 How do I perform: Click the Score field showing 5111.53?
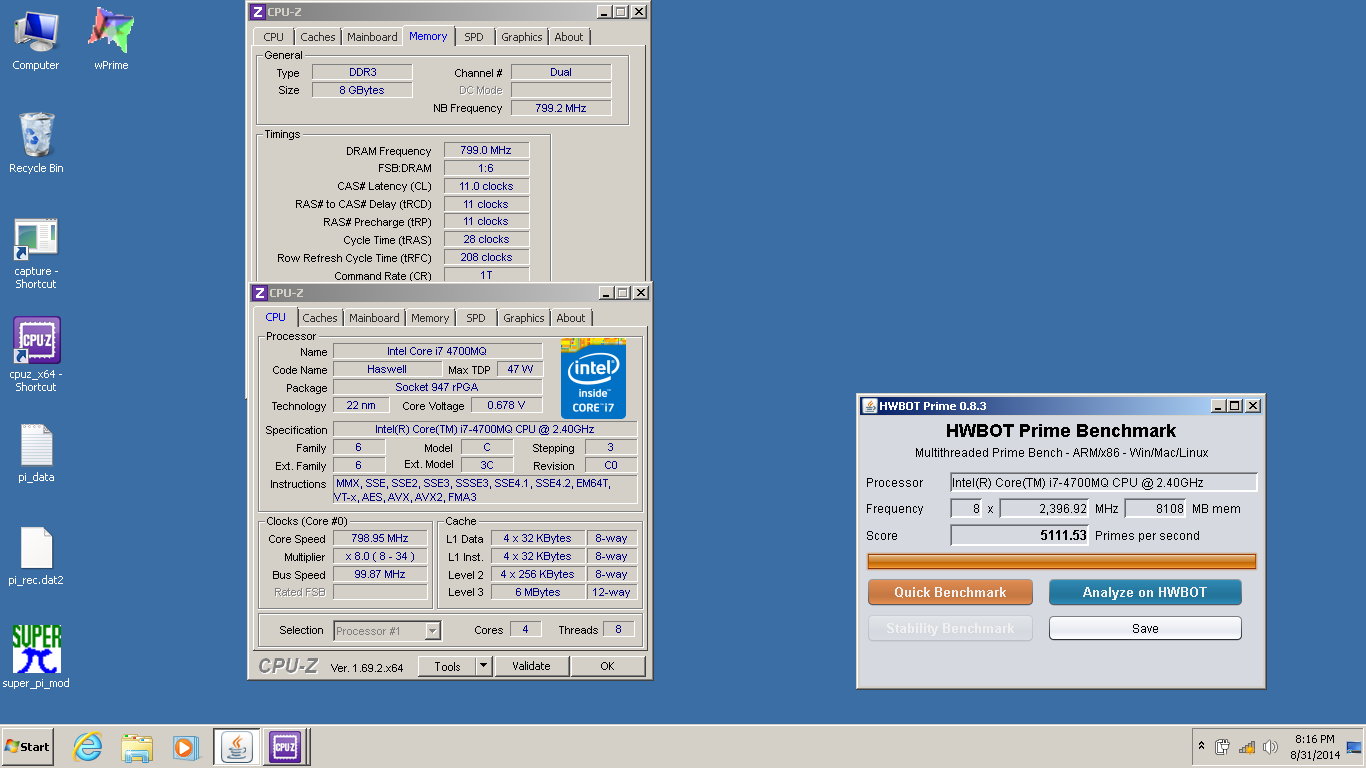point(1020,535)
